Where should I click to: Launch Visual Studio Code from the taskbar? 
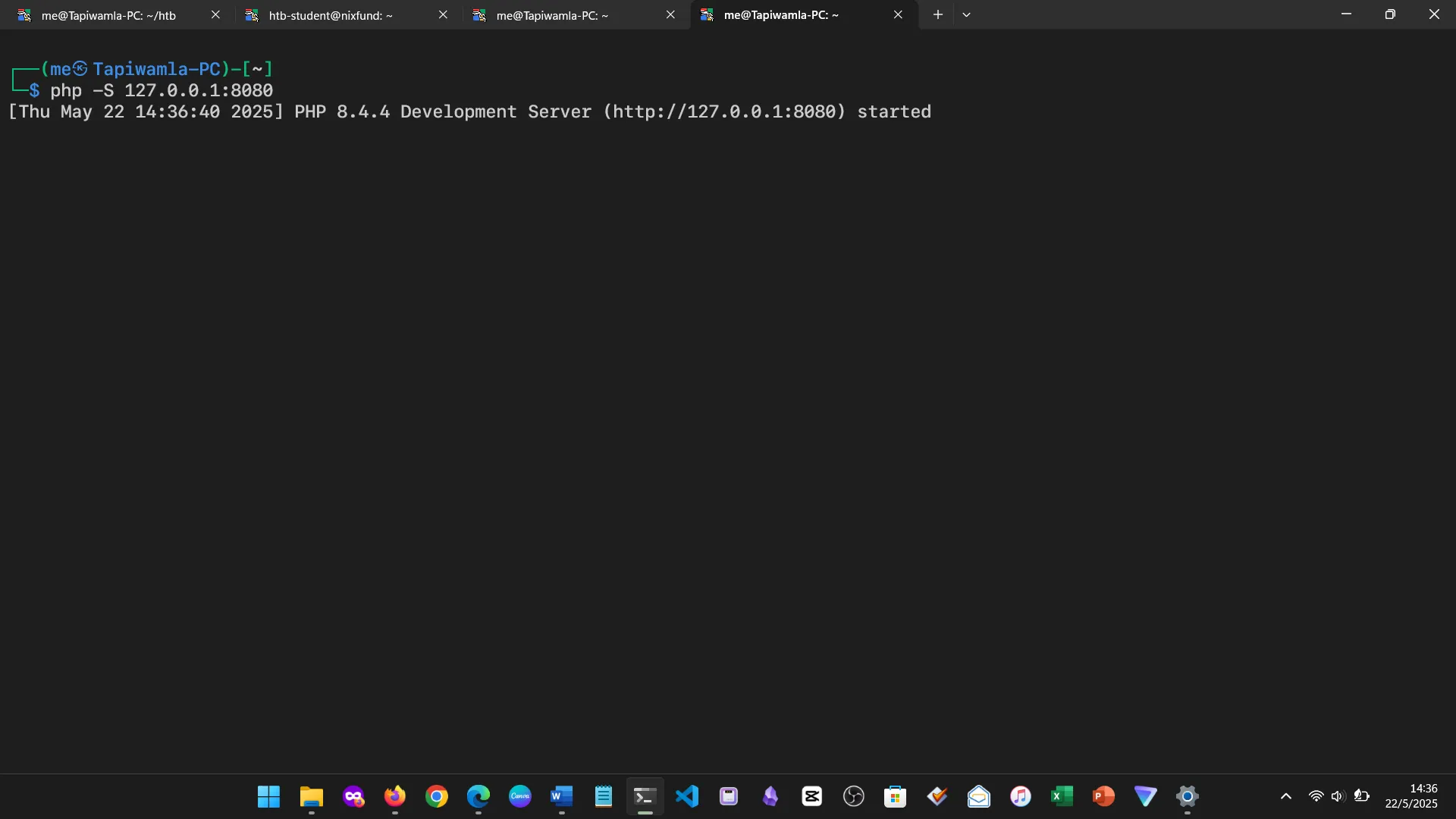click(686, 797)
